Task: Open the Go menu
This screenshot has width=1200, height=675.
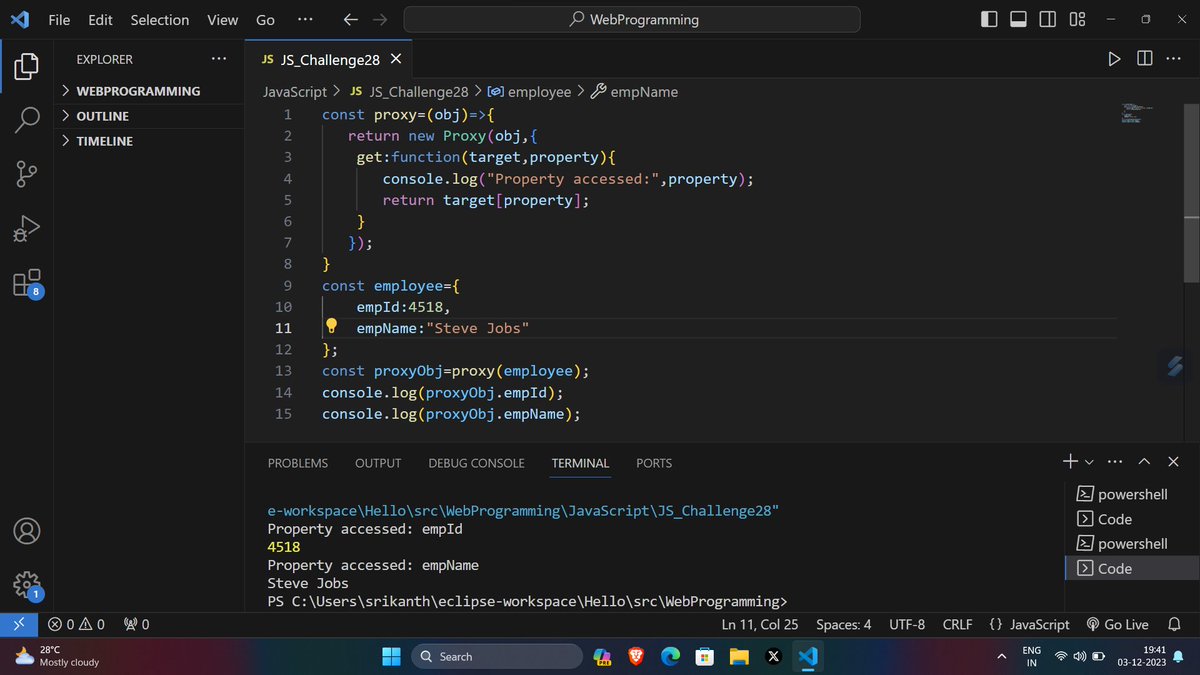Action: coord(265,19)
